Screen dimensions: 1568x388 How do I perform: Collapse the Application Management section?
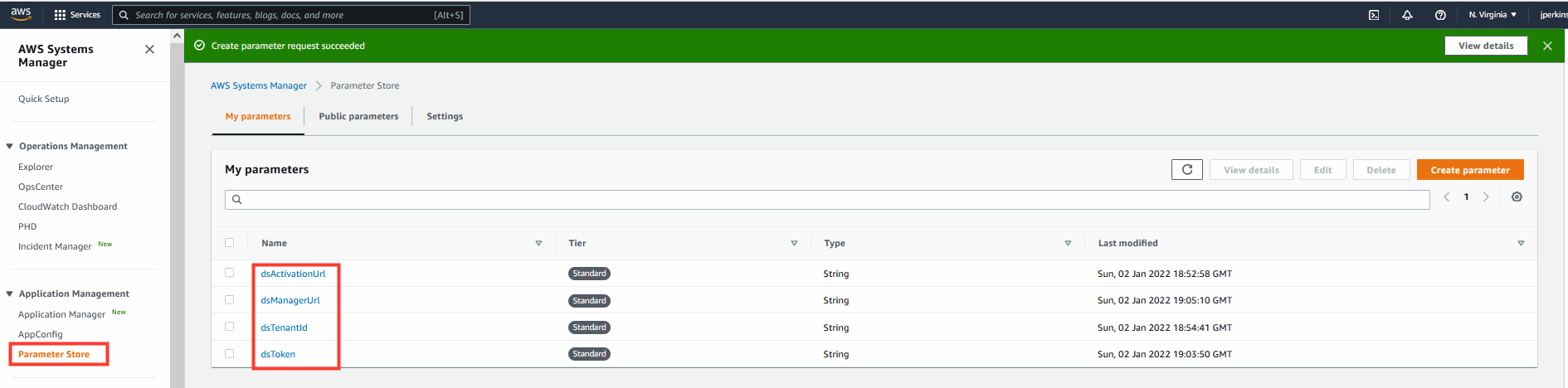[x=10, y=294]
